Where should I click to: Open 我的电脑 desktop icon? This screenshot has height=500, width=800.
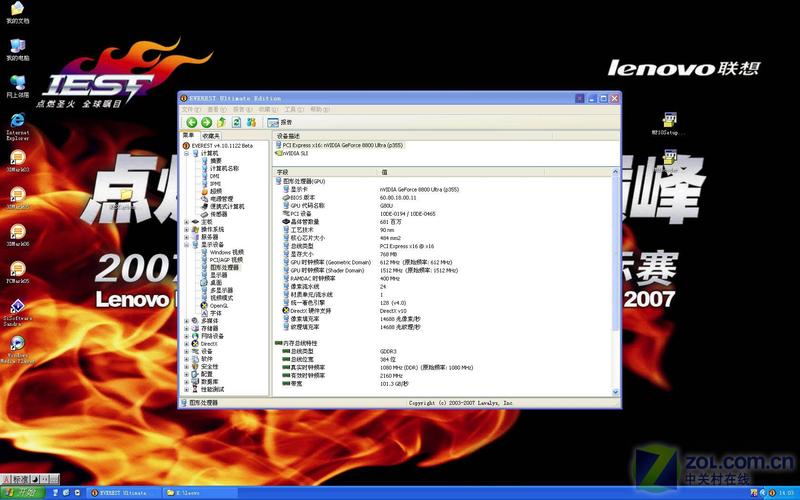(17, 49)
